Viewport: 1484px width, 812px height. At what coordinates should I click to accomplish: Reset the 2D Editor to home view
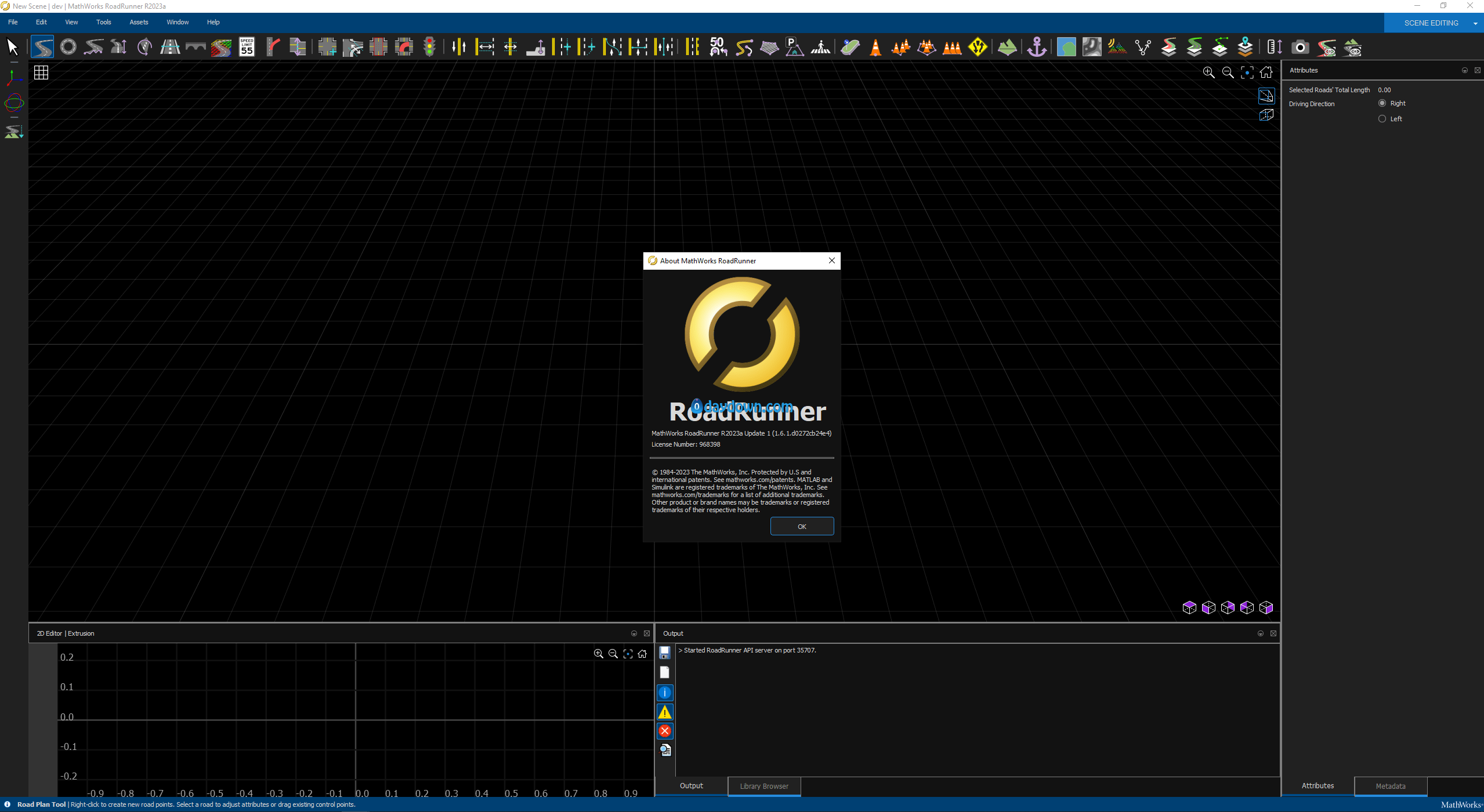642,654
